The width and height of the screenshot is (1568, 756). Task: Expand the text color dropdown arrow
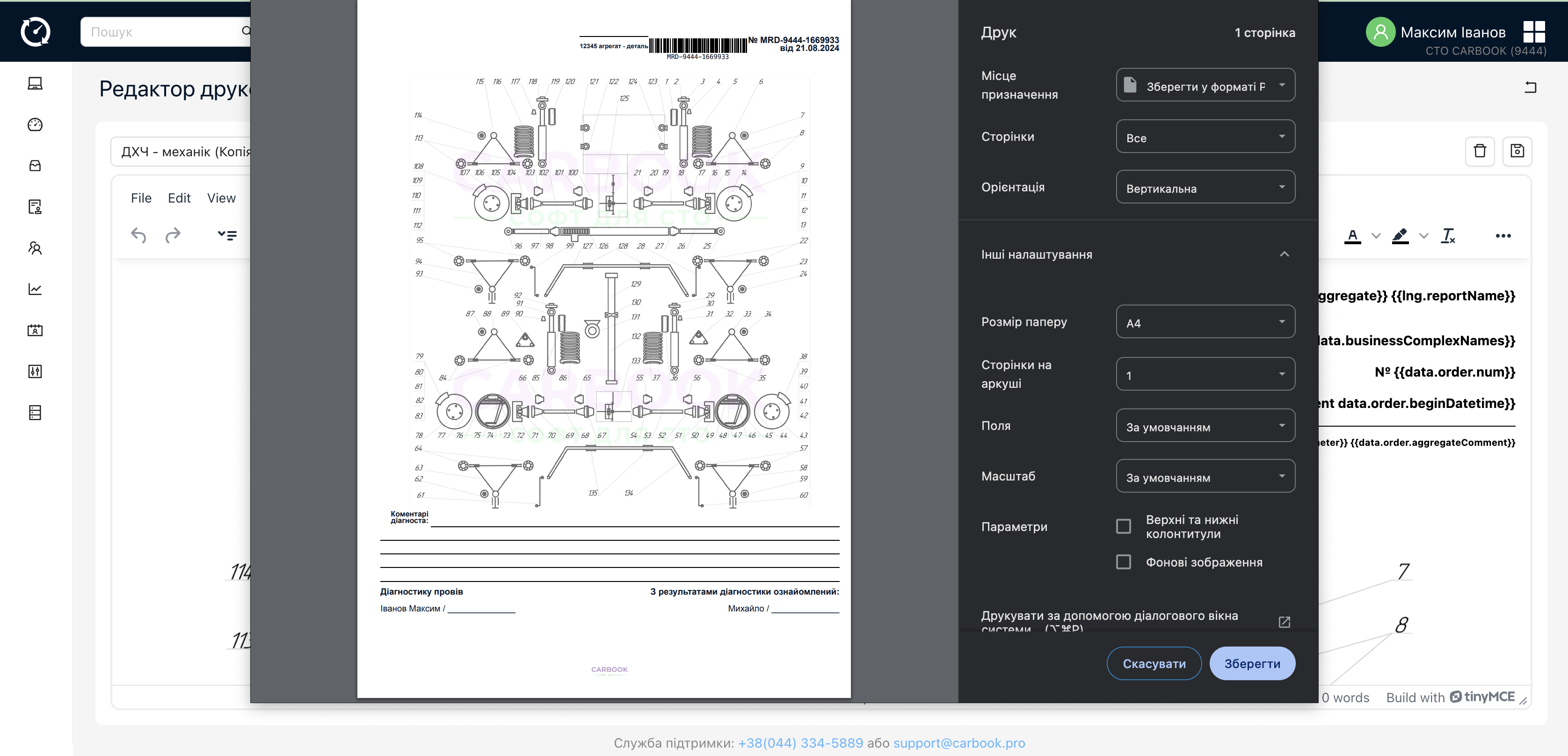[x=1376, y=236]
